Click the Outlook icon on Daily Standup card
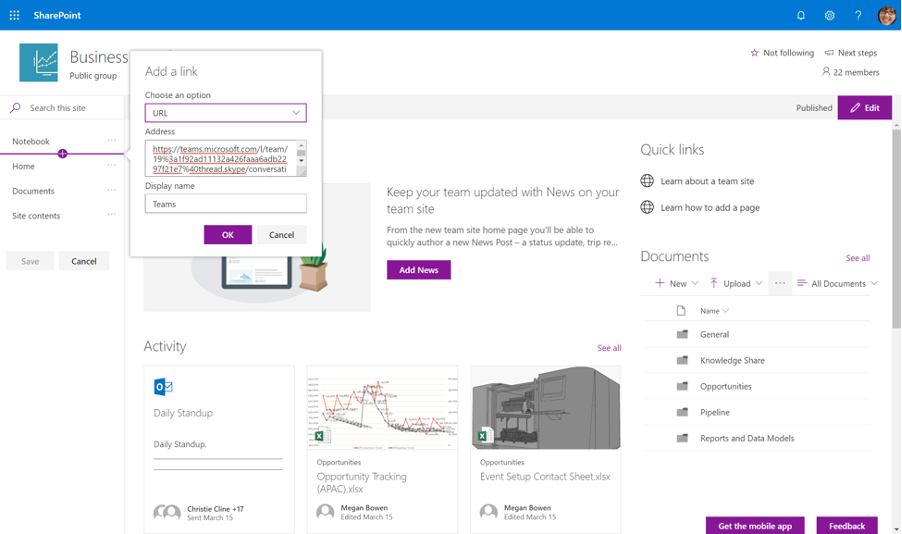Screen dimensions: 902x534 tap(163, 387)
